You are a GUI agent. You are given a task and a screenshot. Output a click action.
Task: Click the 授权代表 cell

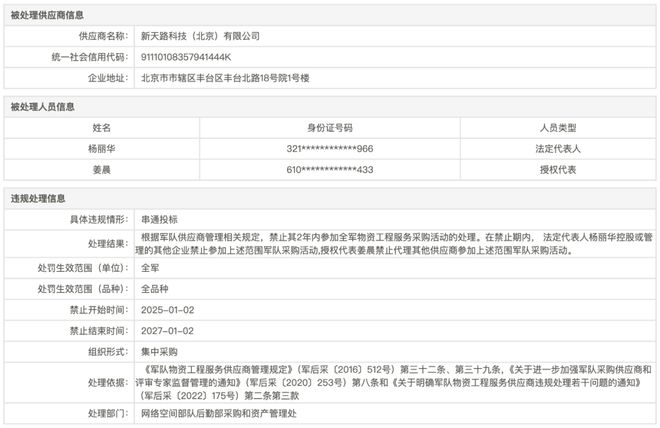[558, 170]
